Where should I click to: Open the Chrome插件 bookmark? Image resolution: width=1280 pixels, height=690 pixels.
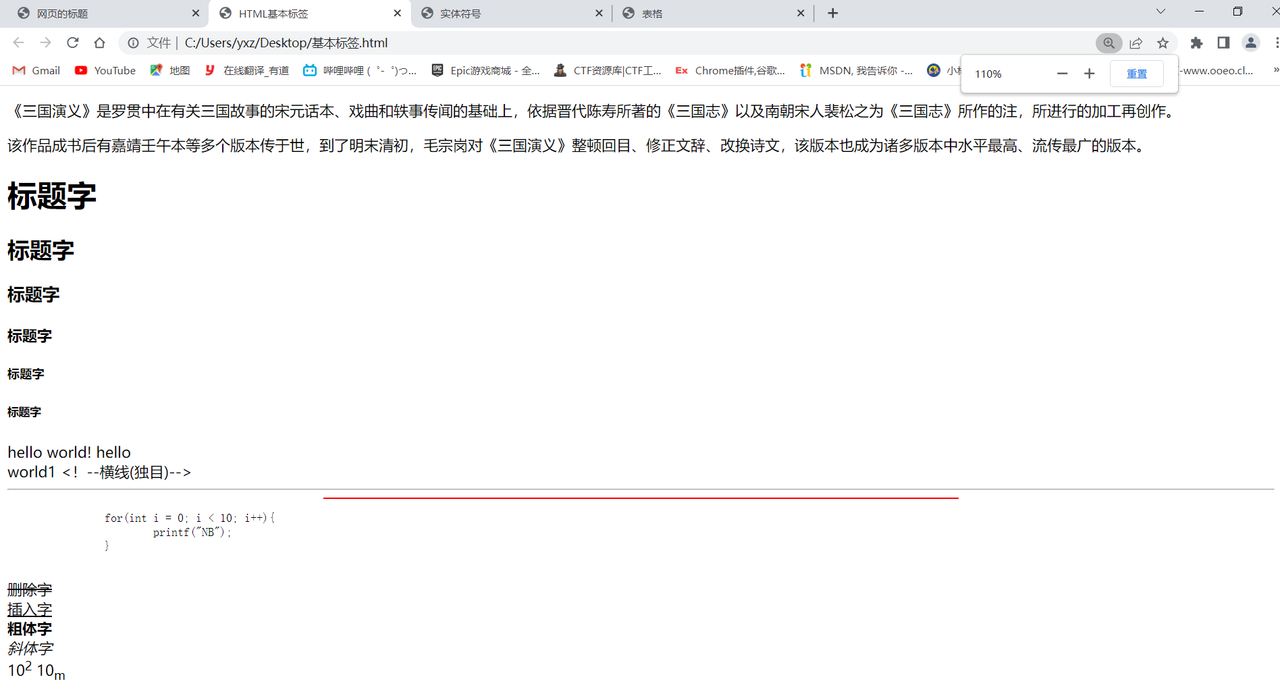tap(730, 71)
